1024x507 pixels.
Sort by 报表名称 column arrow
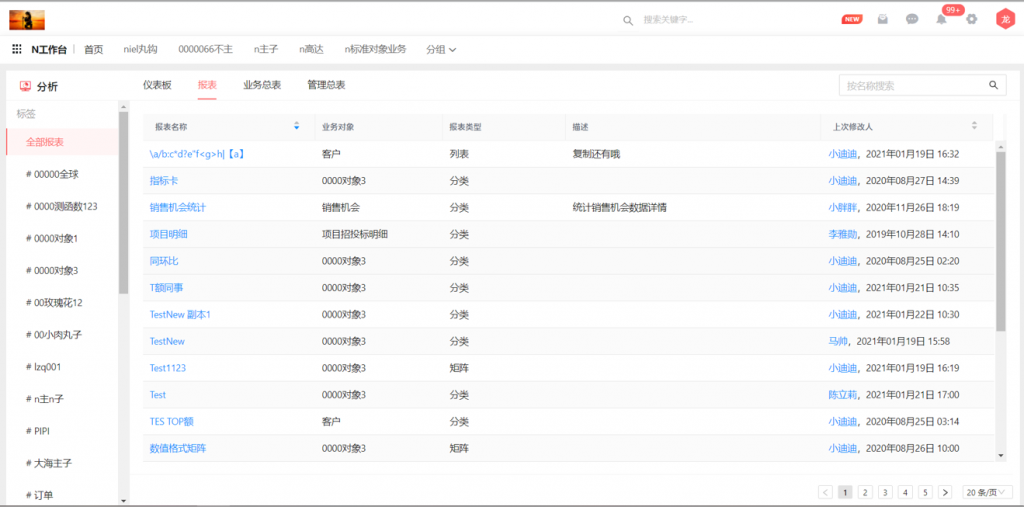click(x=296, y=127)
